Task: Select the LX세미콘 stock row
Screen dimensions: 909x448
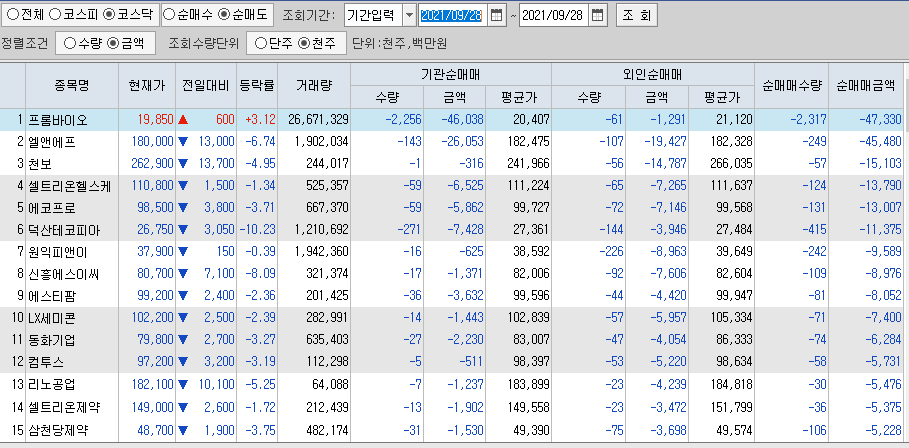Action: point(452,318)
